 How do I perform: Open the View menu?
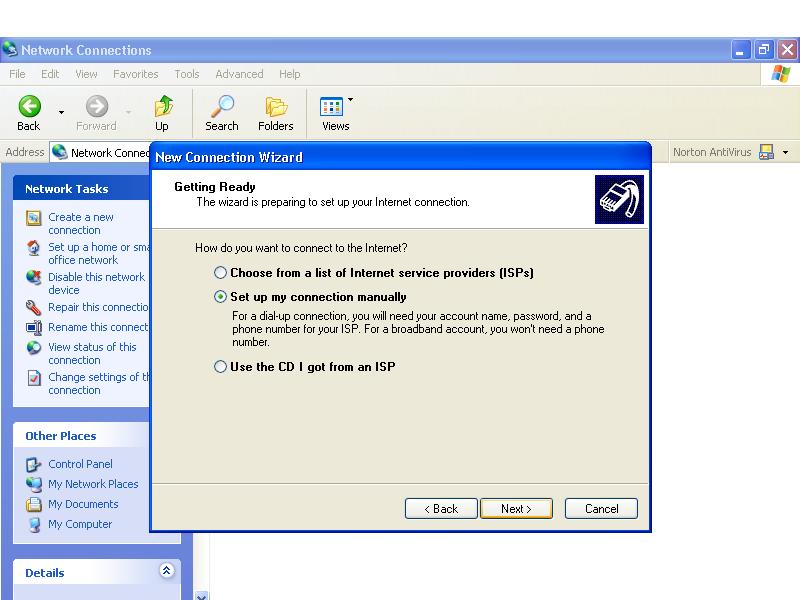86,74
